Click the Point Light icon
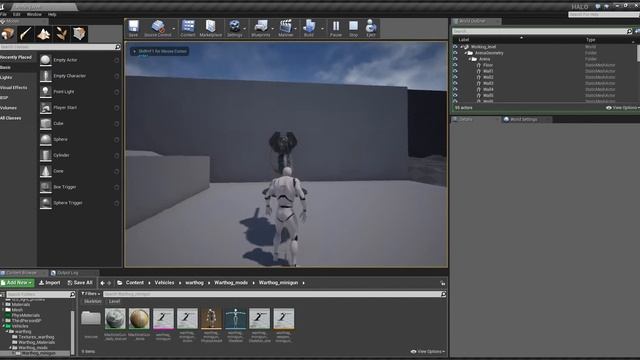The image size is (640, 360). 46,92
